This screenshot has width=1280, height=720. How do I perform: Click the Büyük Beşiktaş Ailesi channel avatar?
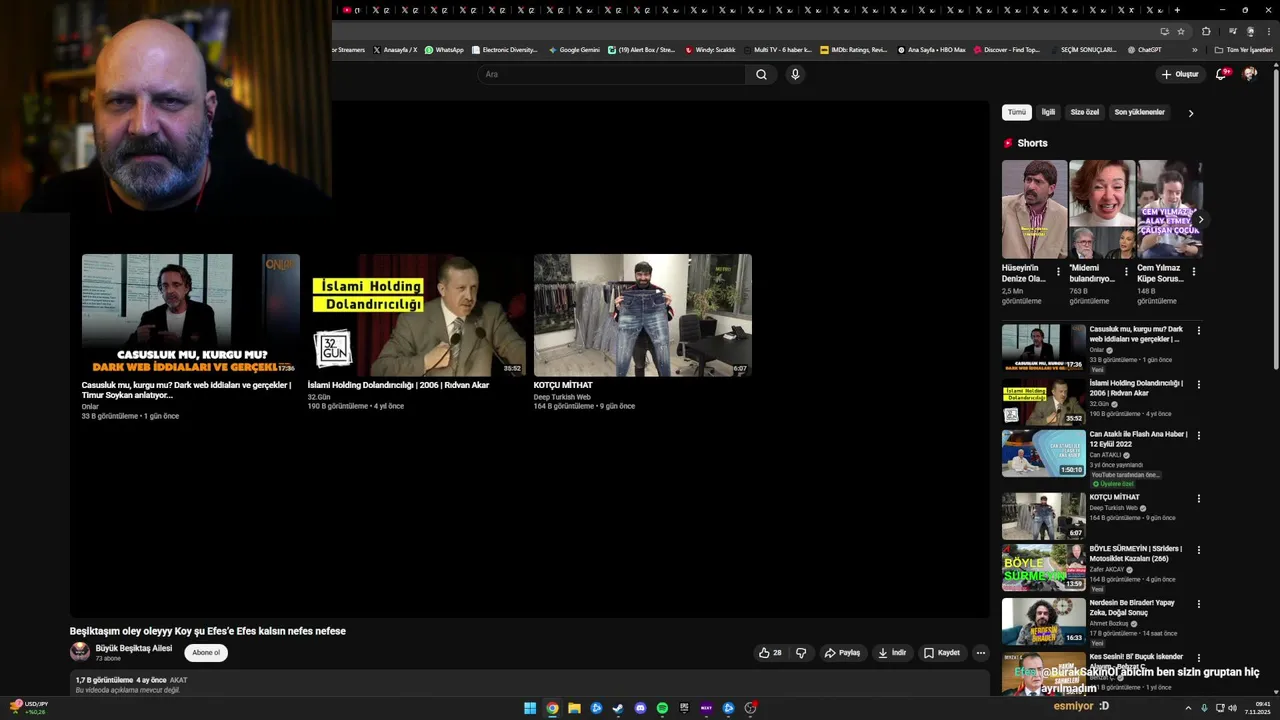[x=79, y=652]
